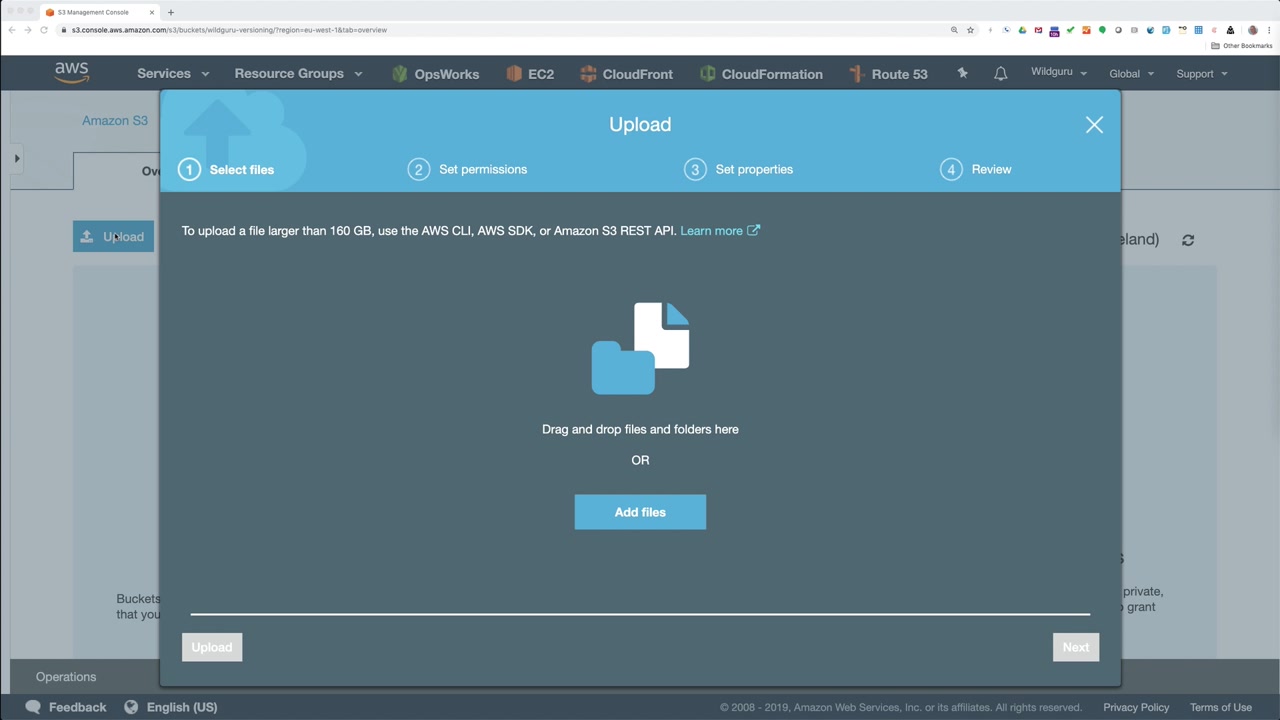Expand the left sidebar arrow

tap(17, 158)
